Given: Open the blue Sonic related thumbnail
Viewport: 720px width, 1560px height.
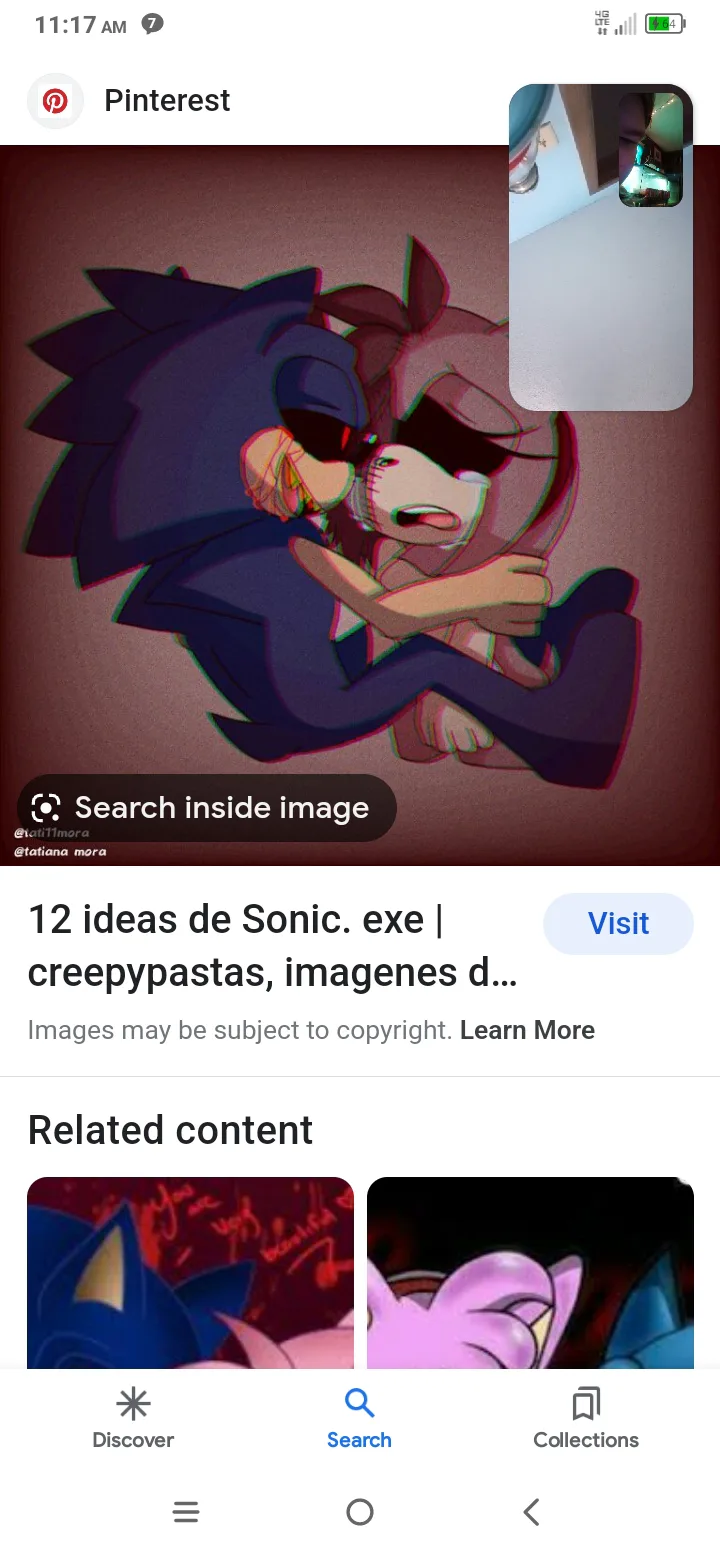Looking at the screenshot, I should coord(190,1273).
